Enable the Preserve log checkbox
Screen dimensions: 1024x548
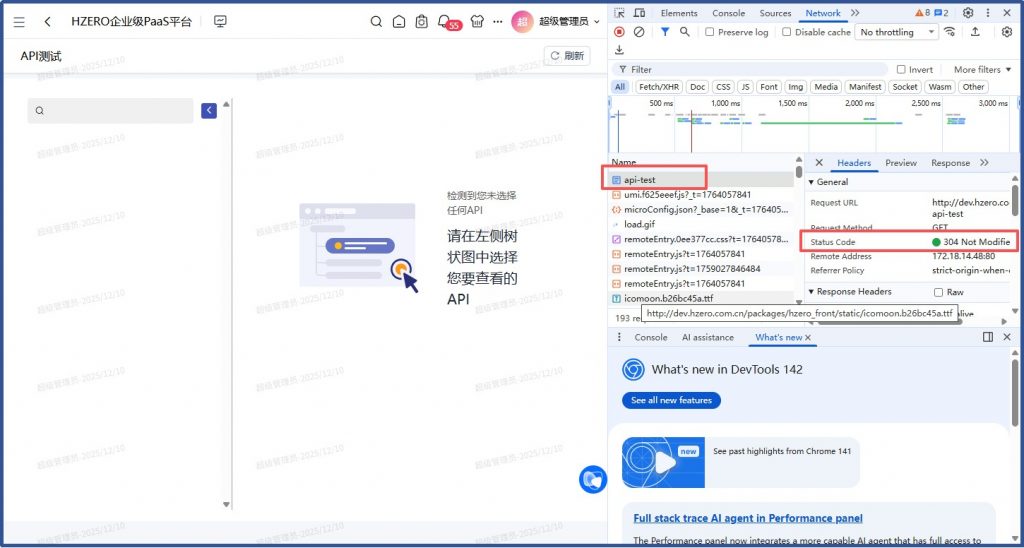pyautogui.click(x=710, y=32)
